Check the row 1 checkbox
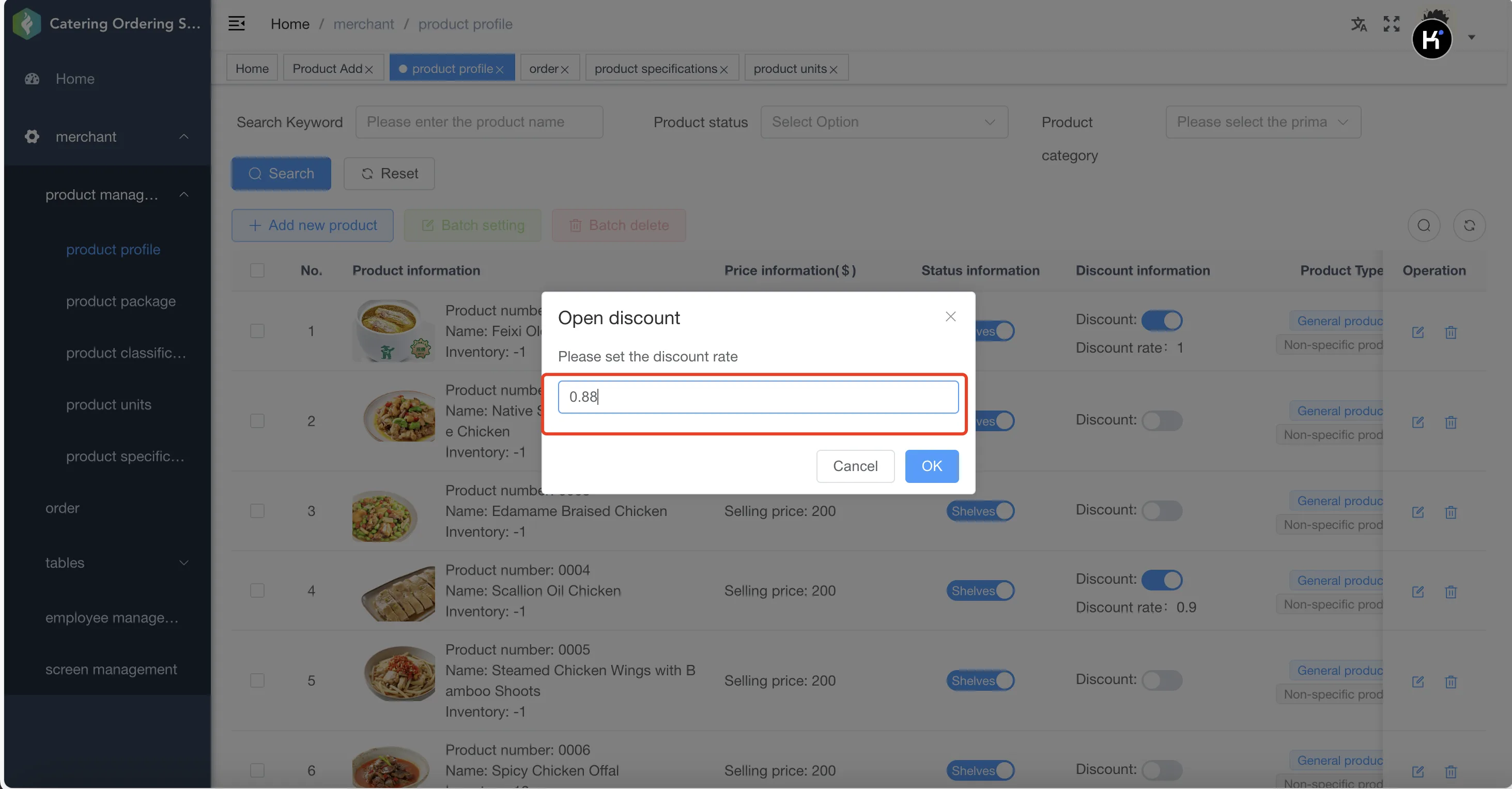 pos(257,331)
